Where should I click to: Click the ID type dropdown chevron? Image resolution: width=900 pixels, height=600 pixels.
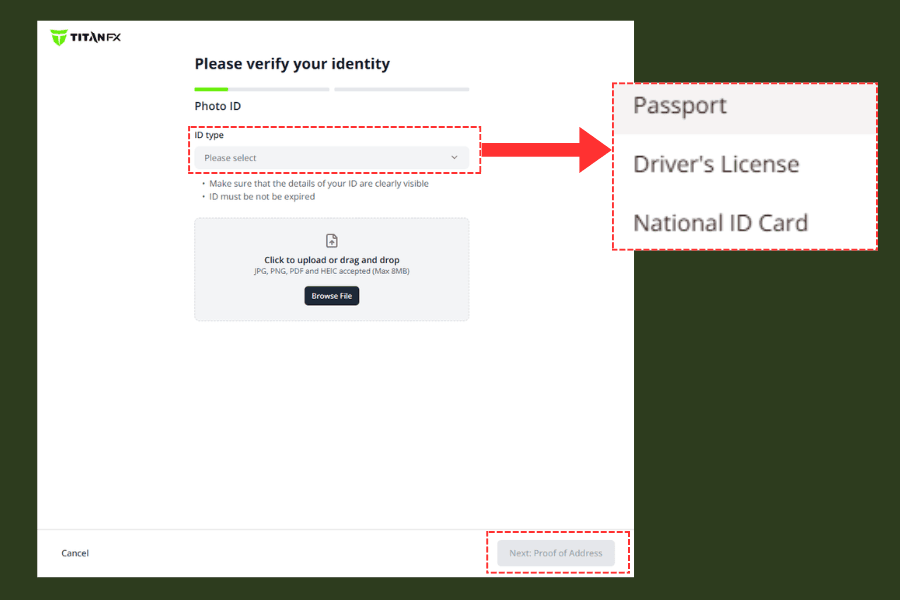pos(454,158)
